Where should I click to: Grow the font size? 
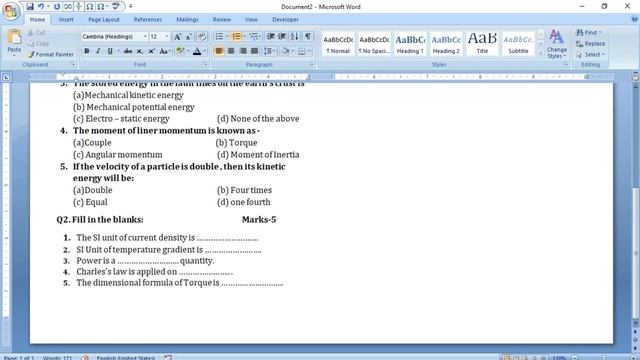[x=178, y=37]
